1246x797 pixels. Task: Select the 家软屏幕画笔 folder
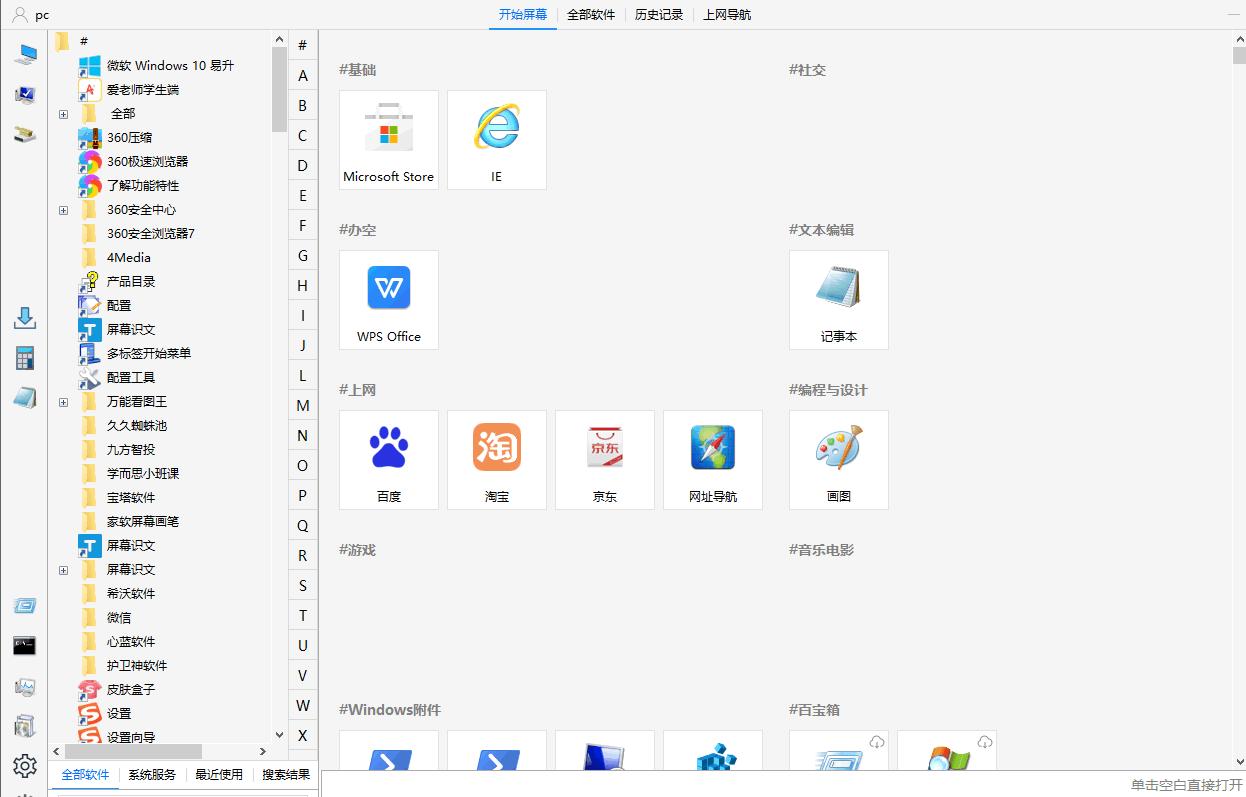[143, 521]
